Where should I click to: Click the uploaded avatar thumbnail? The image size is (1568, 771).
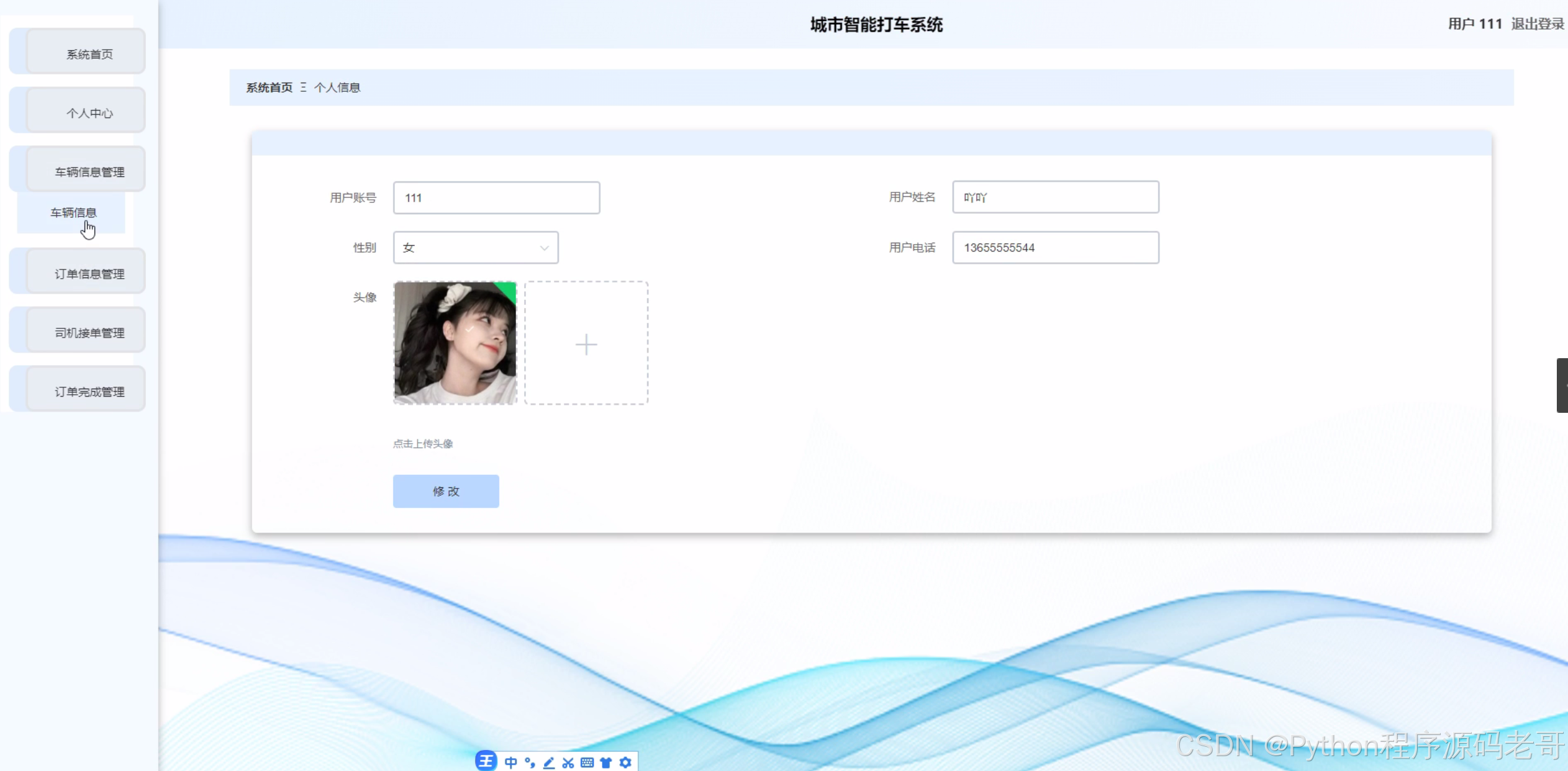(x=455, y=343)
